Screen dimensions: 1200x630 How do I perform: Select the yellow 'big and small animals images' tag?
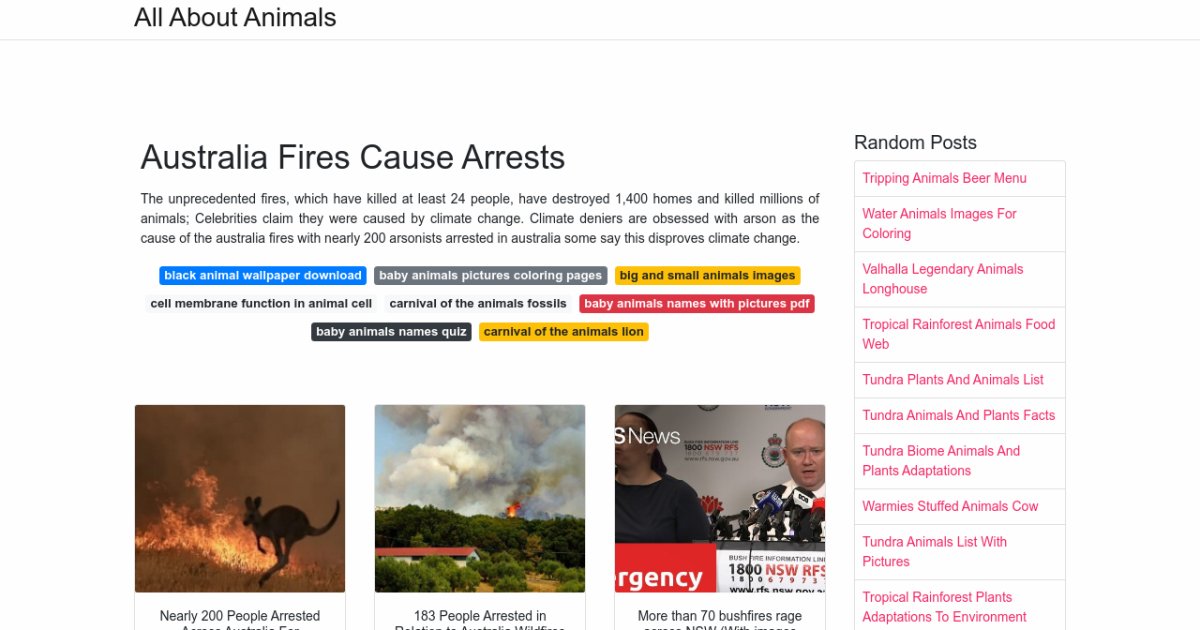click(708, 276)
